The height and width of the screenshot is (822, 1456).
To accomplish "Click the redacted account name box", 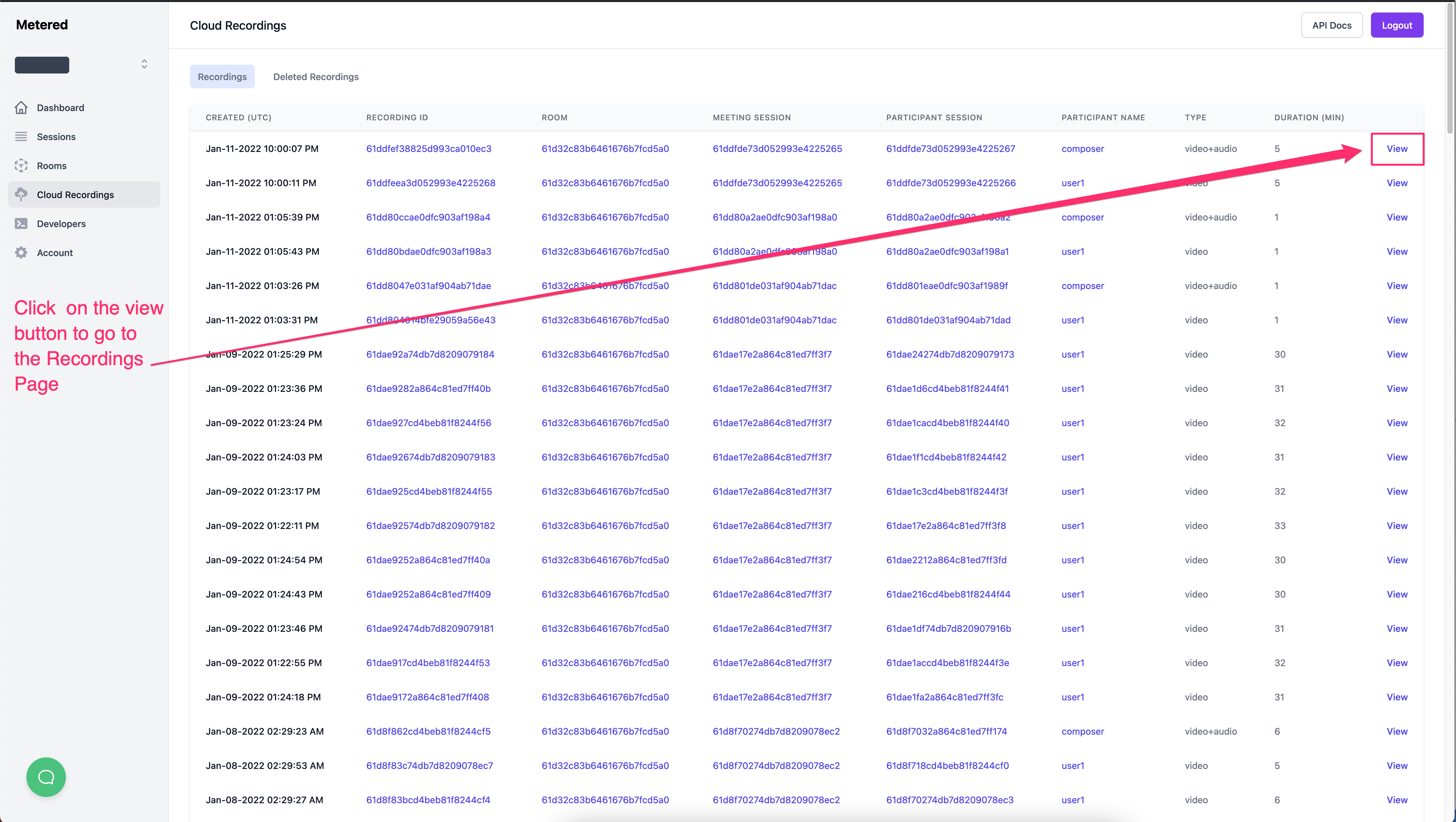I will [42, 64].
